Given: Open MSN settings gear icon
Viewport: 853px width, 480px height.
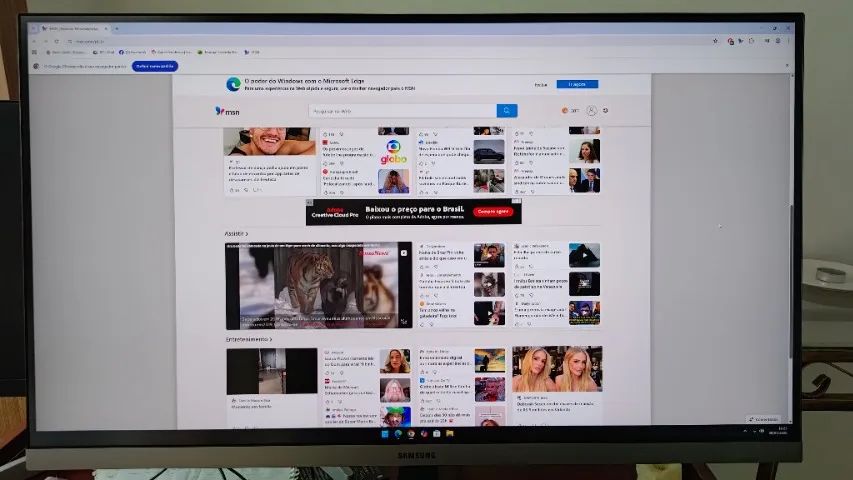Looking at the screenshot, I should click(x=605, y=110).
